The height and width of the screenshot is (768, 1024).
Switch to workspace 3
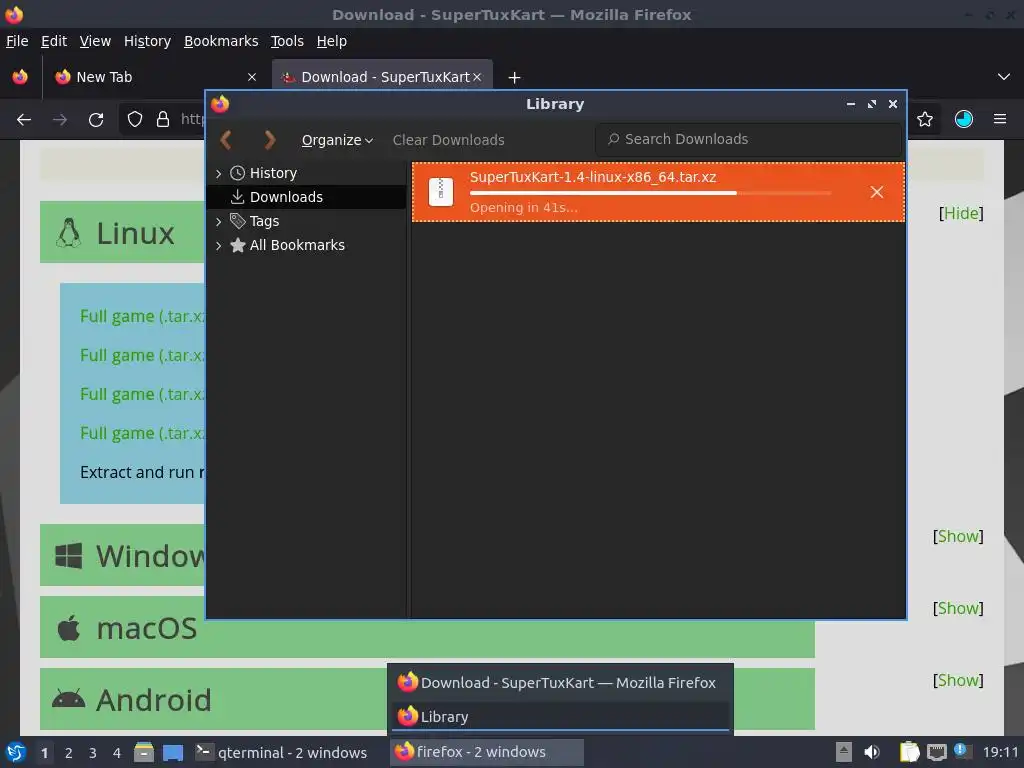[93, 753]
